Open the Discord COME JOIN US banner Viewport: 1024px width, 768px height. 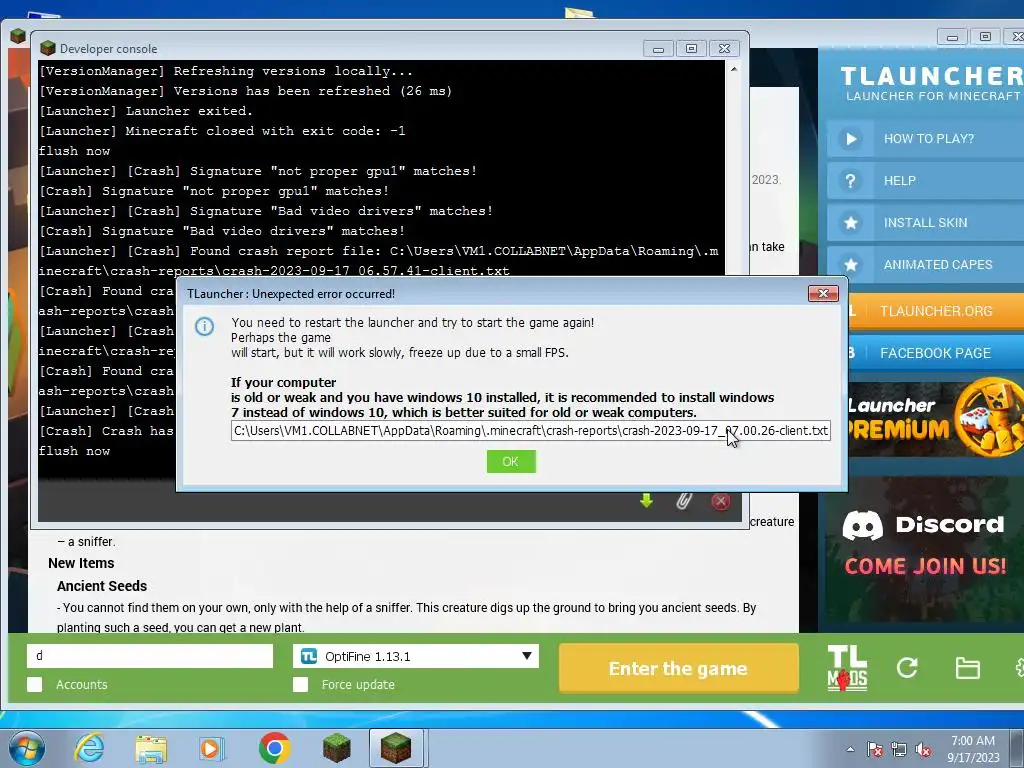pos(924,549)
